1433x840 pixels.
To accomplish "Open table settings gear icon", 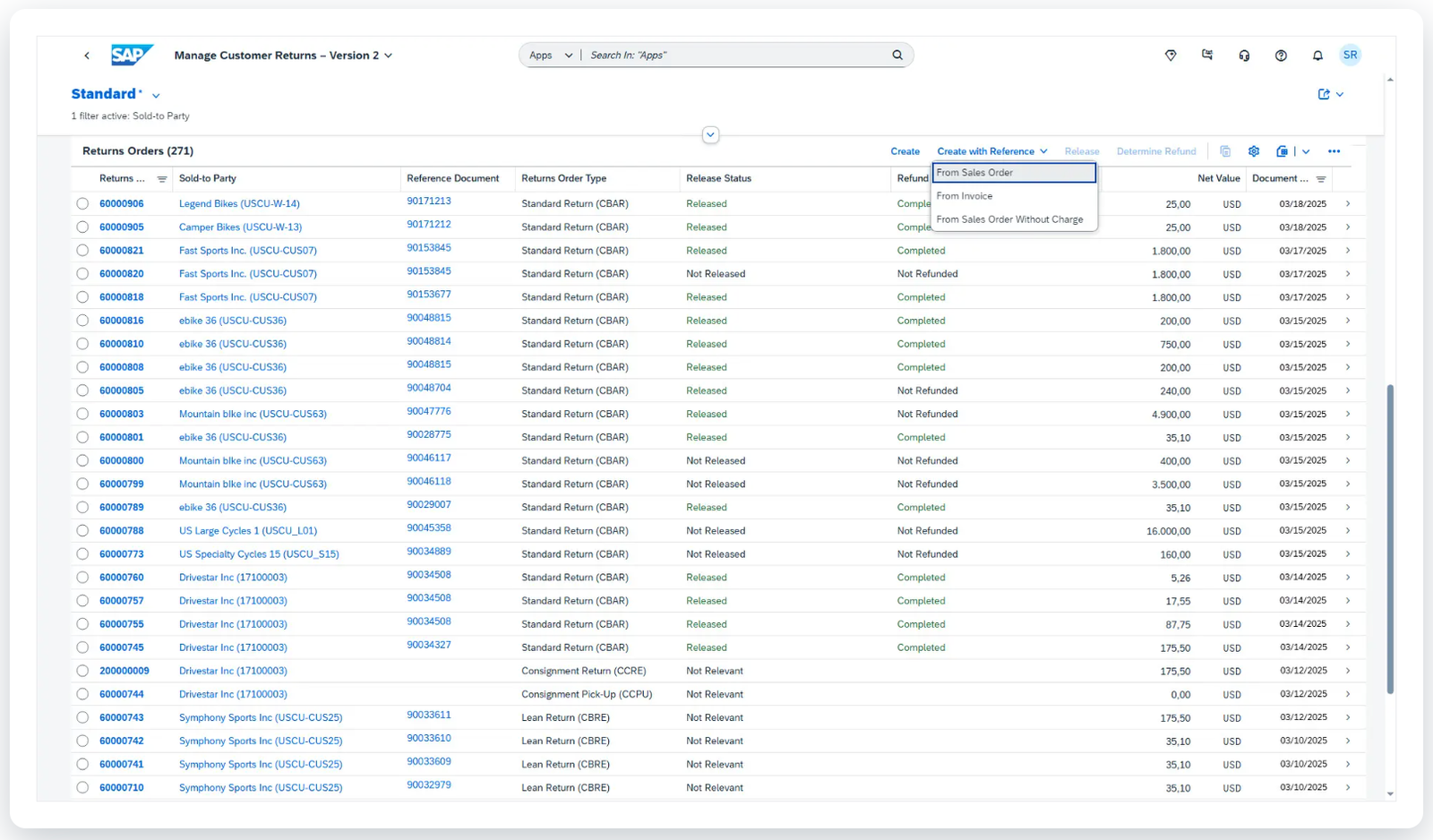I will pyautogui.click(x=1254, y=151).
